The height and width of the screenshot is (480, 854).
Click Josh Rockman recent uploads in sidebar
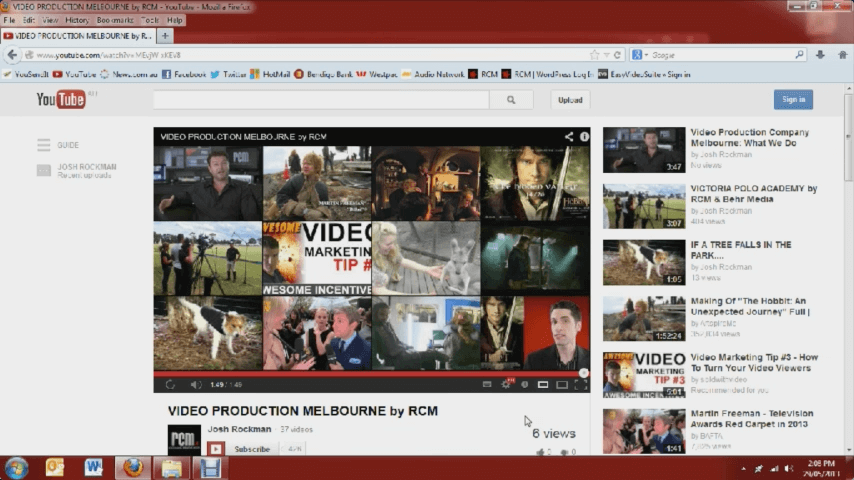point(77,171)
